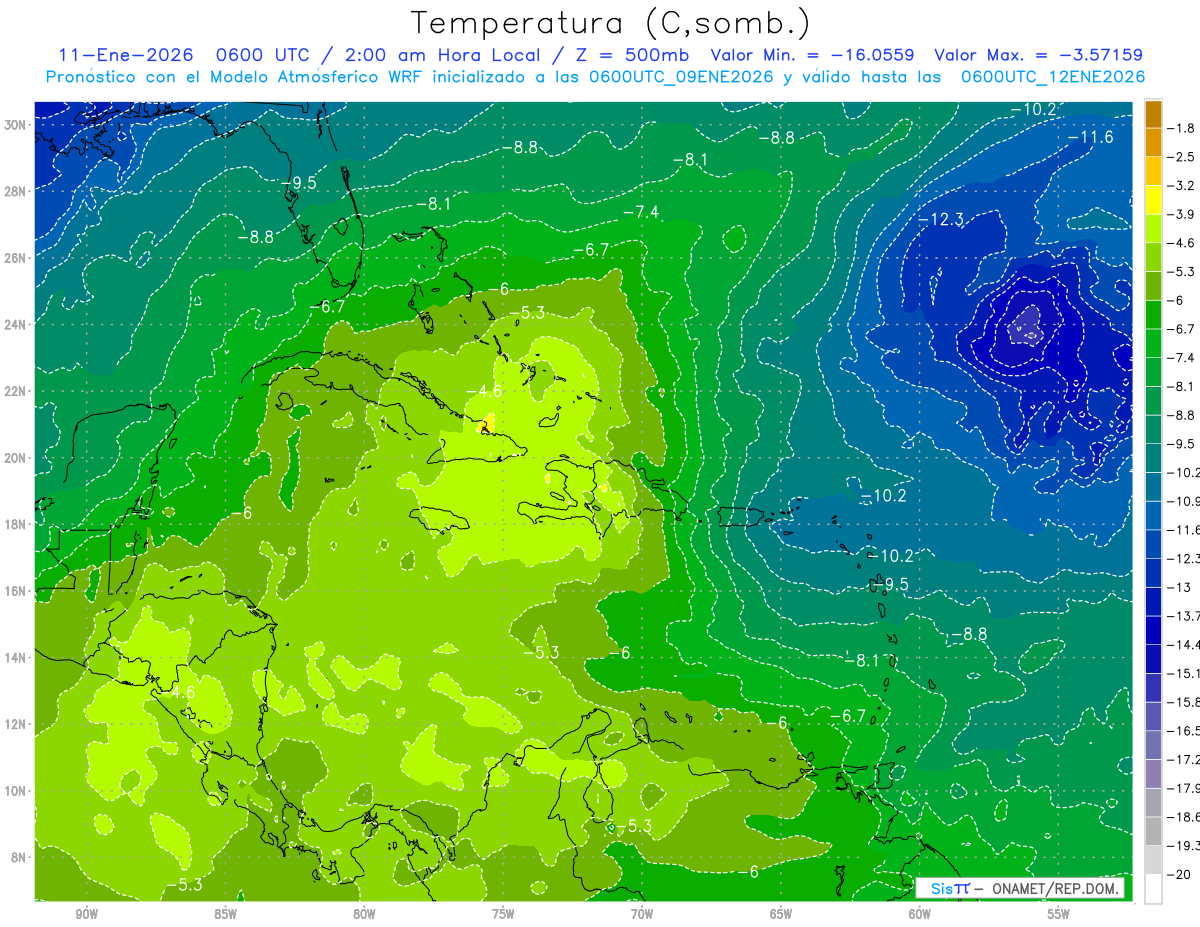This screenshot has width=1200, height=927.
Task: Click the '65W' longitude axis label
Action: (x=781, y=914)
